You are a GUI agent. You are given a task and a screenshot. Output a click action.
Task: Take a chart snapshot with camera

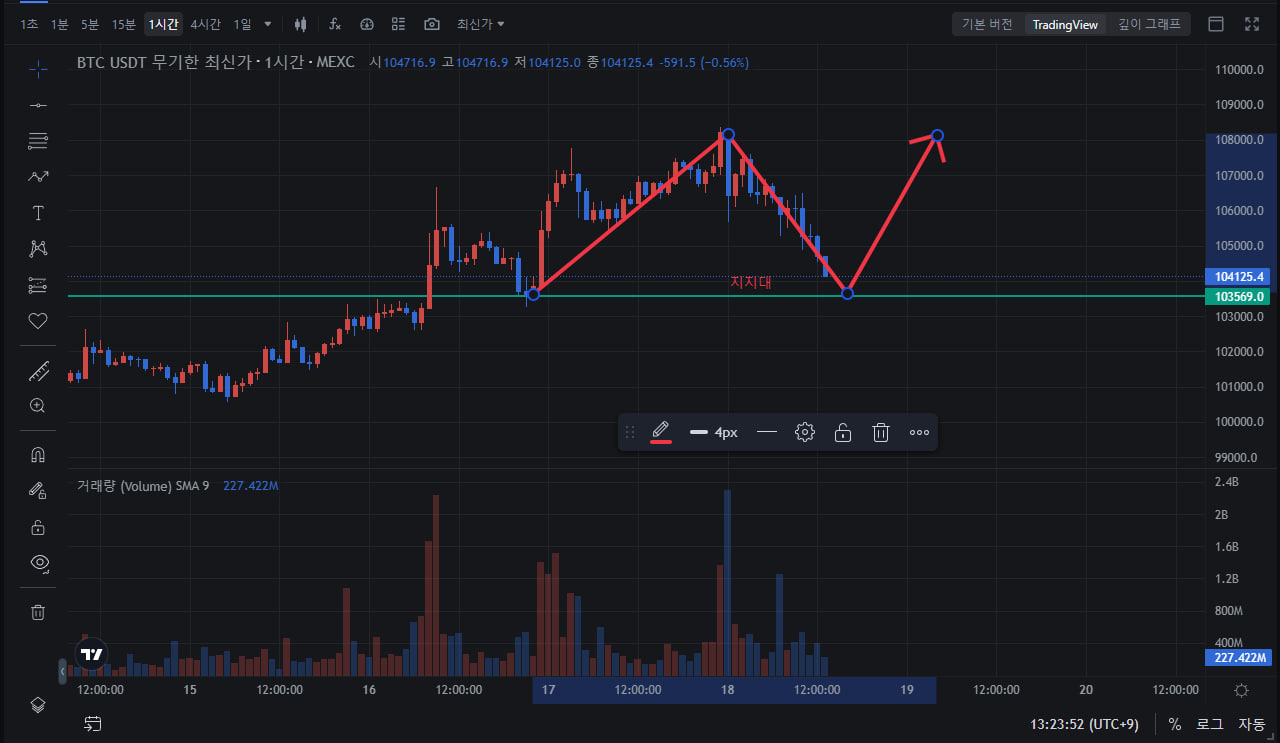[431, 24]
